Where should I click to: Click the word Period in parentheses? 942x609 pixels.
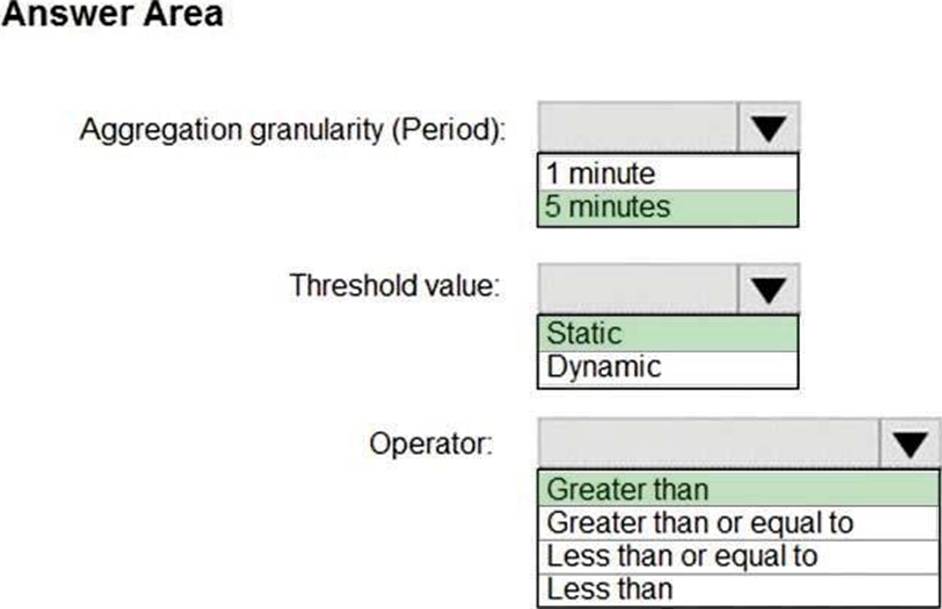coord(448,130)
